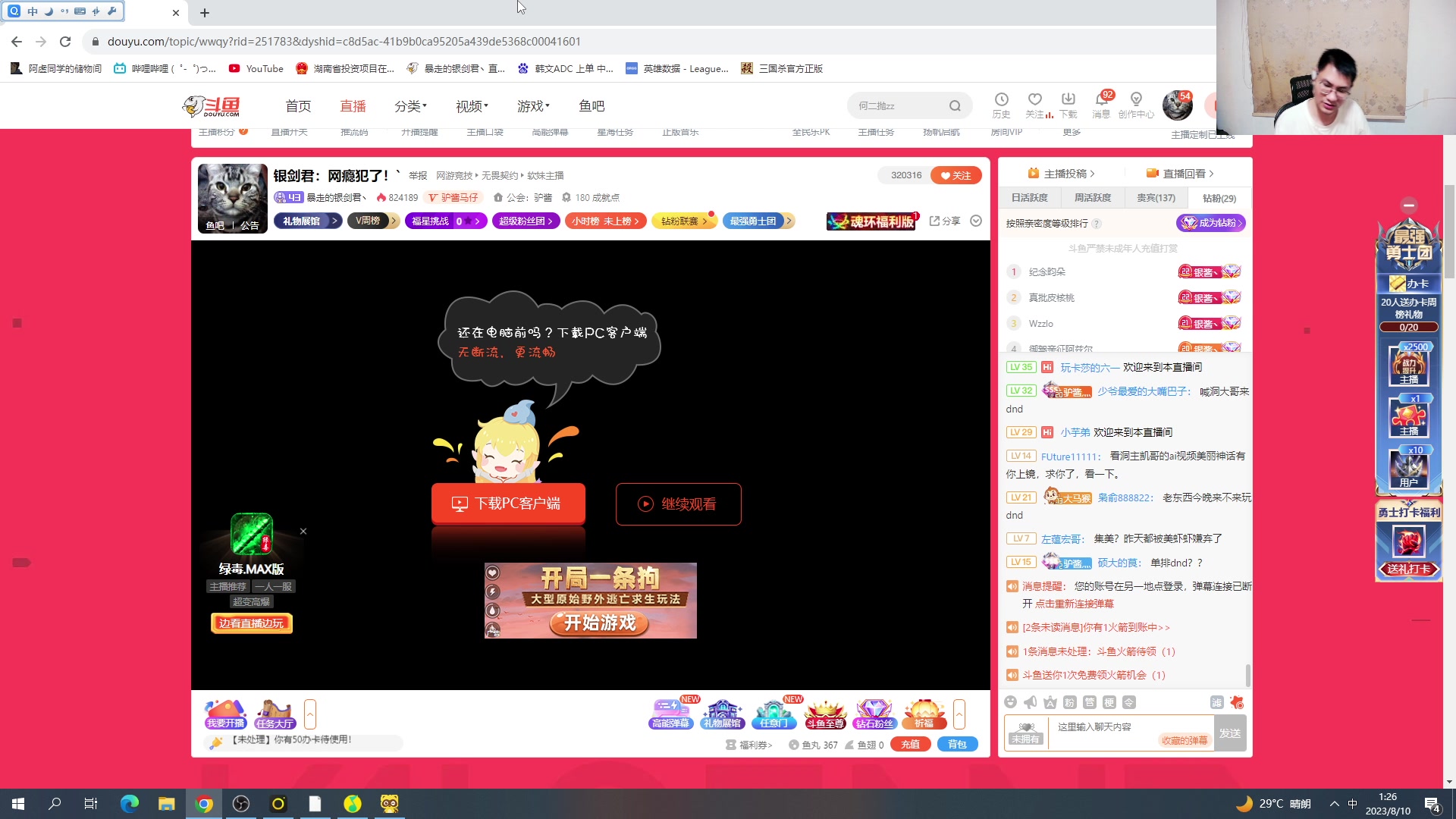
Task: Open the emoji picker in the chat toolbar
Action: tap(1011, 702)
